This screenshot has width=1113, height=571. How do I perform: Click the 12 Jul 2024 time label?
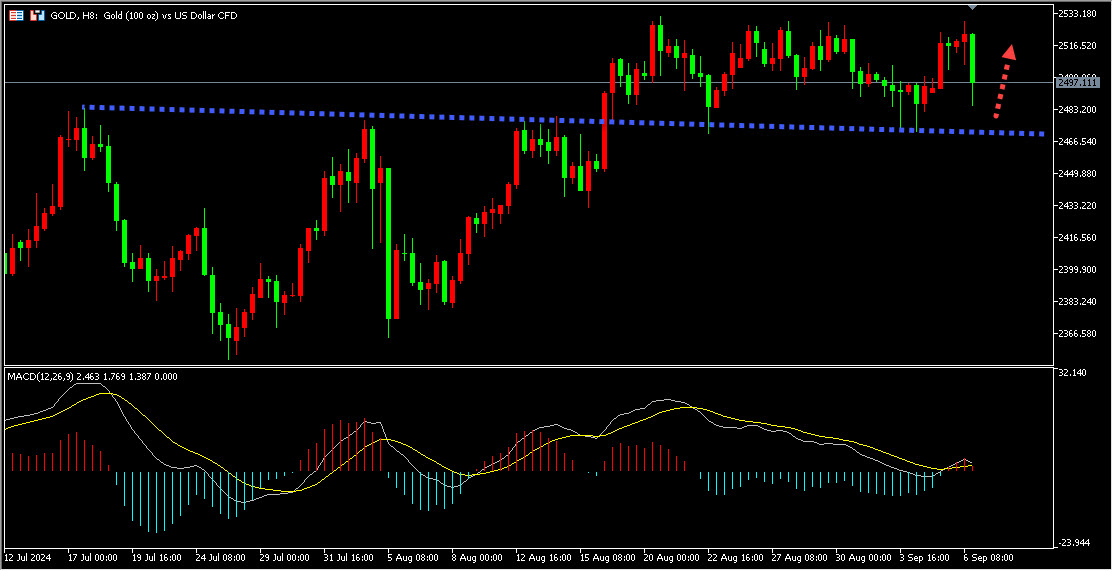pos(26,558)
